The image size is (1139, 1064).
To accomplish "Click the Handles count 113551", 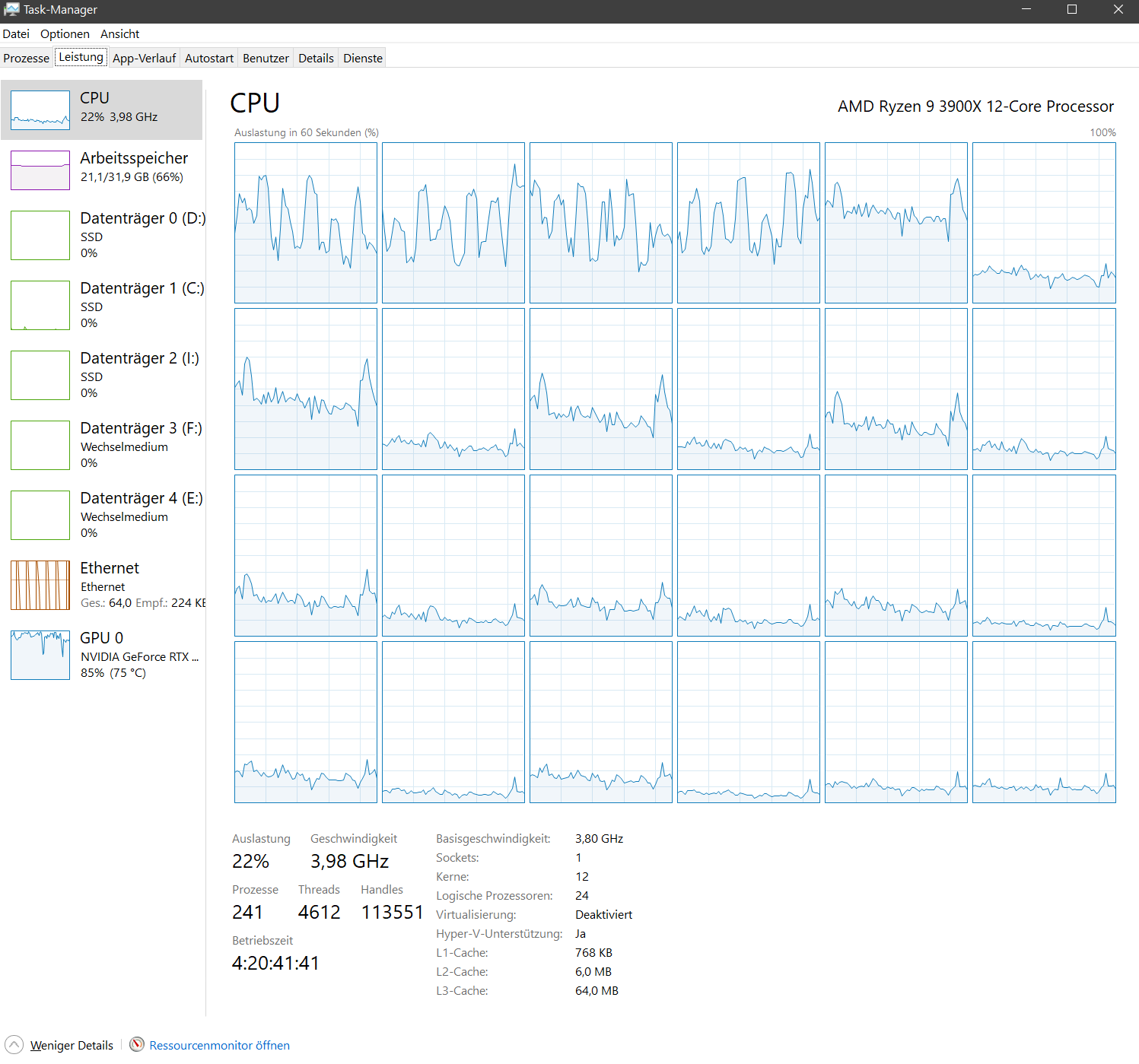I will tap(392, 912).
